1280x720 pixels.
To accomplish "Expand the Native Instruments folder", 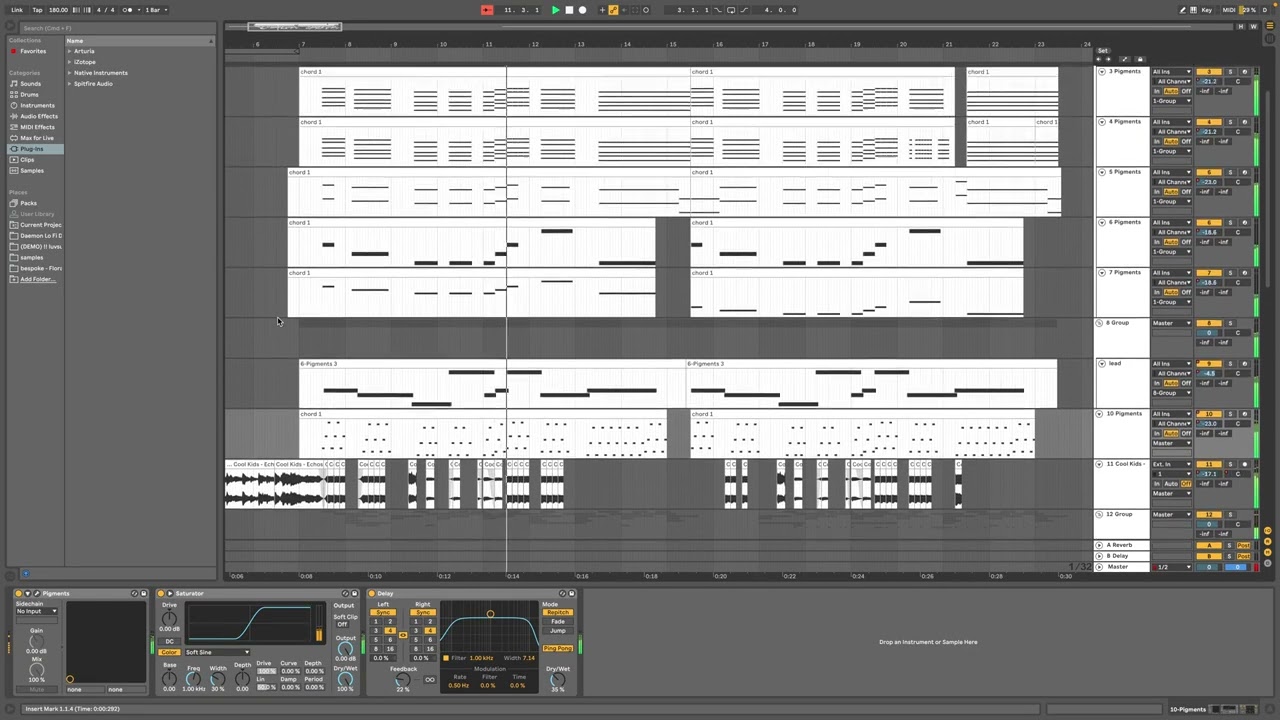I will pyautogui.click(x=69, y=73).
